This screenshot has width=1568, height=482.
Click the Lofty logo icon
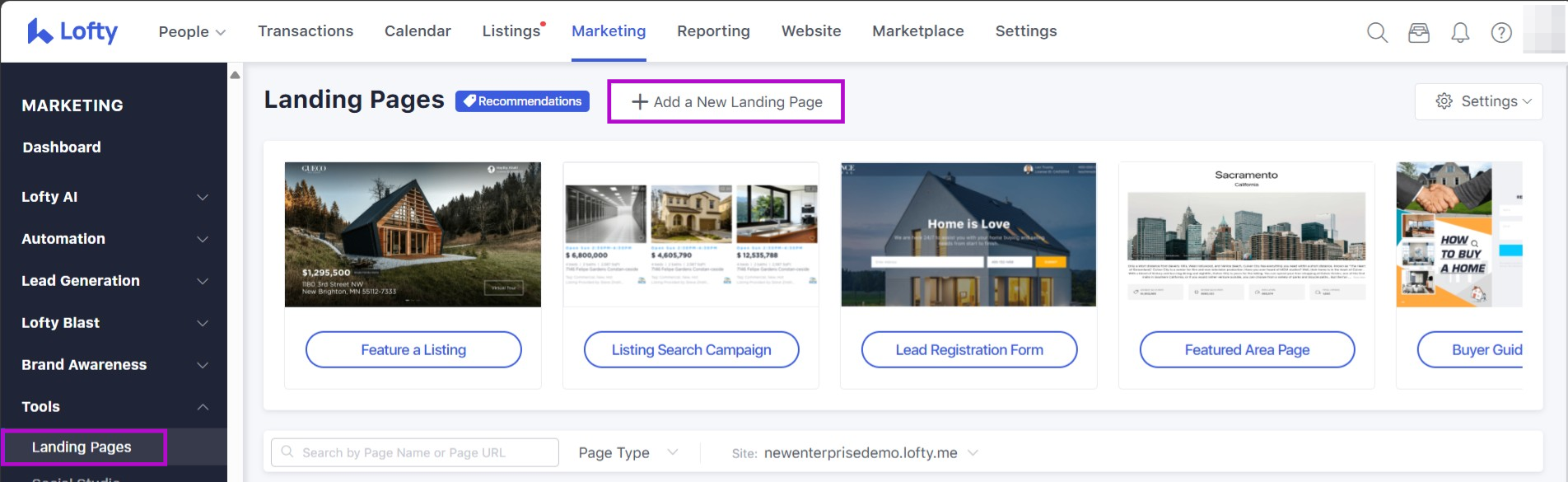click(40, 31)
